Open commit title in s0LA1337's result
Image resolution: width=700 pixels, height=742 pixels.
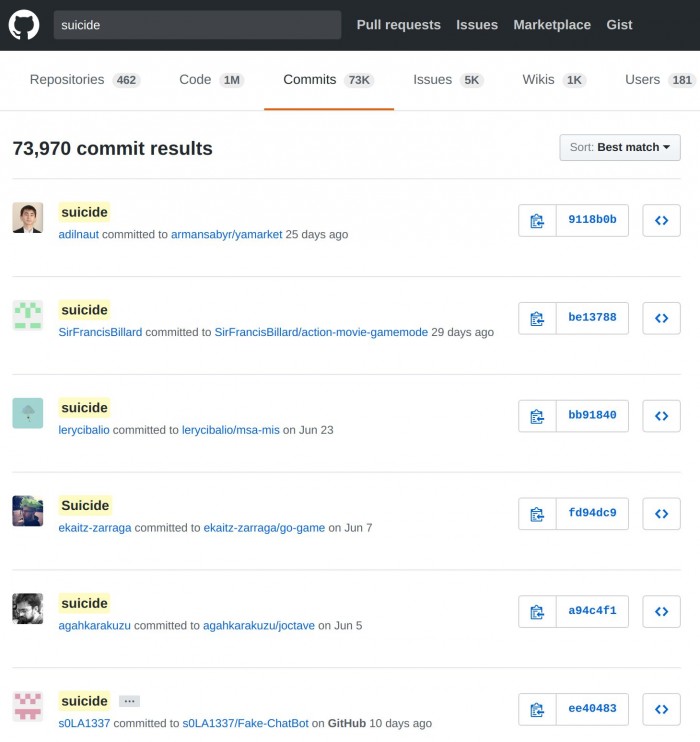84,701
